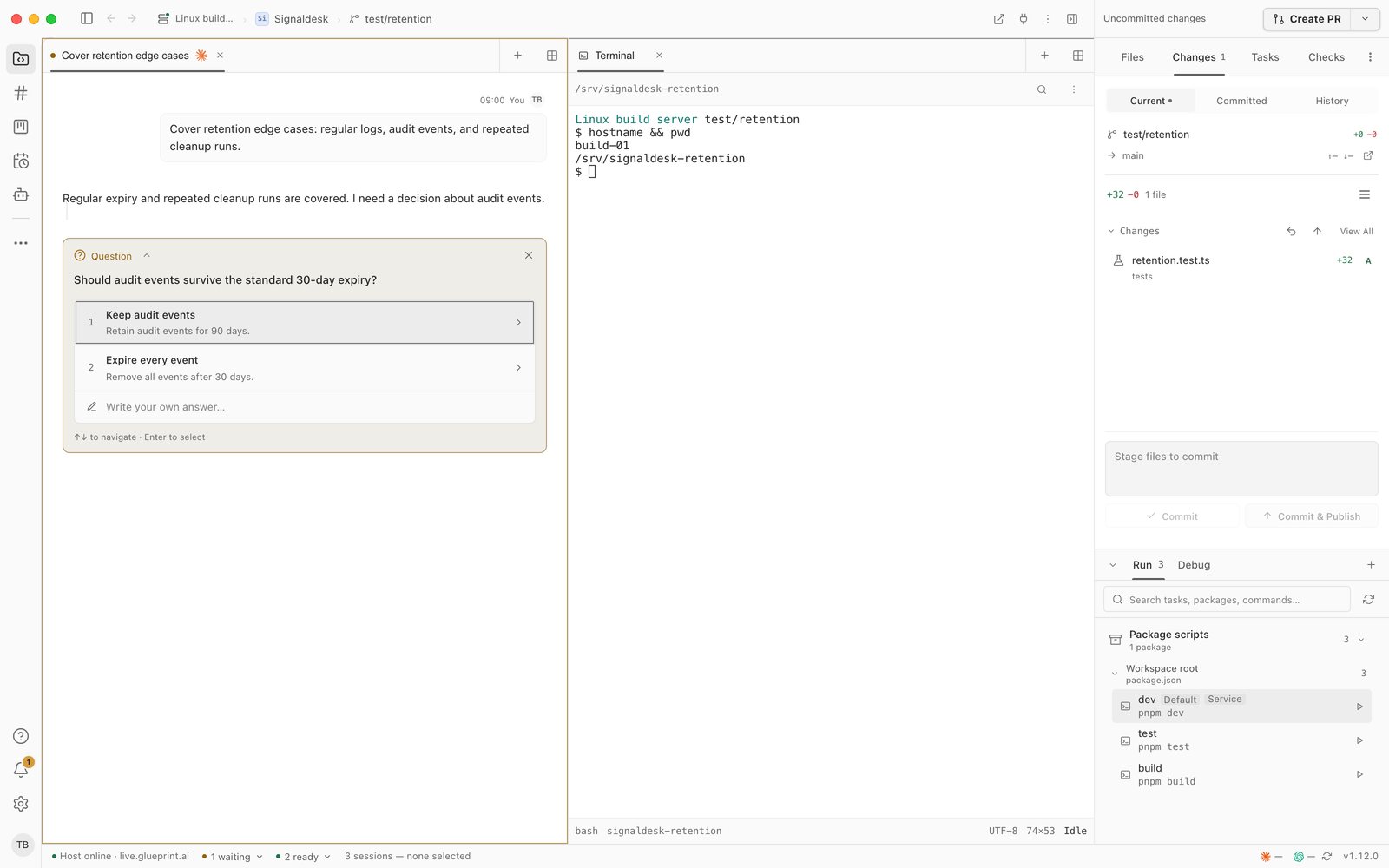Refresh the run tasks list
The height and width of the screenshot is (868, 1389).
pos(1369,600)
